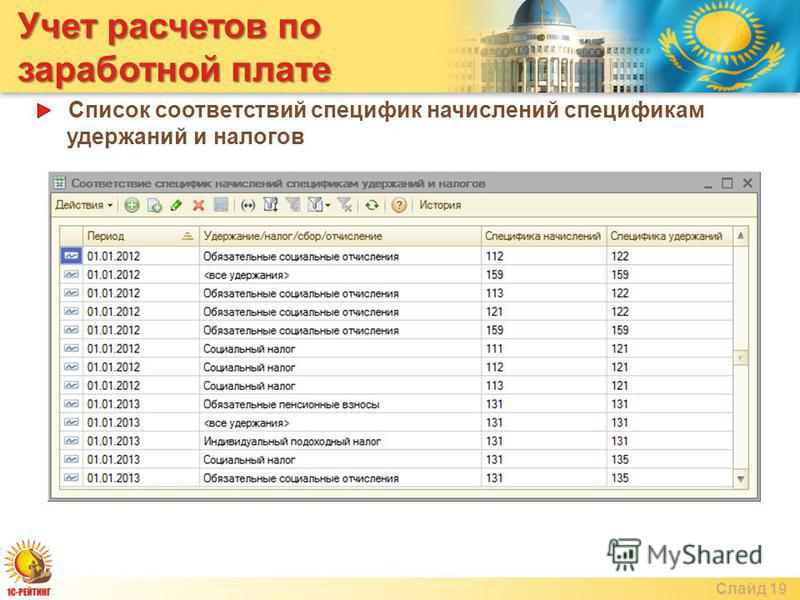Image resolution: width=800 pixels, height=600 pixels.
Task: Close the Соответствие специфик window
Action: 747,183
